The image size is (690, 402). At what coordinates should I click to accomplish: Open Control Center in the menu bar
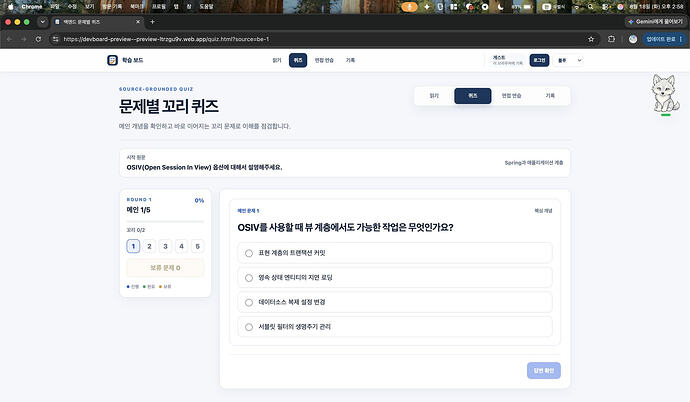click(606, 7)
